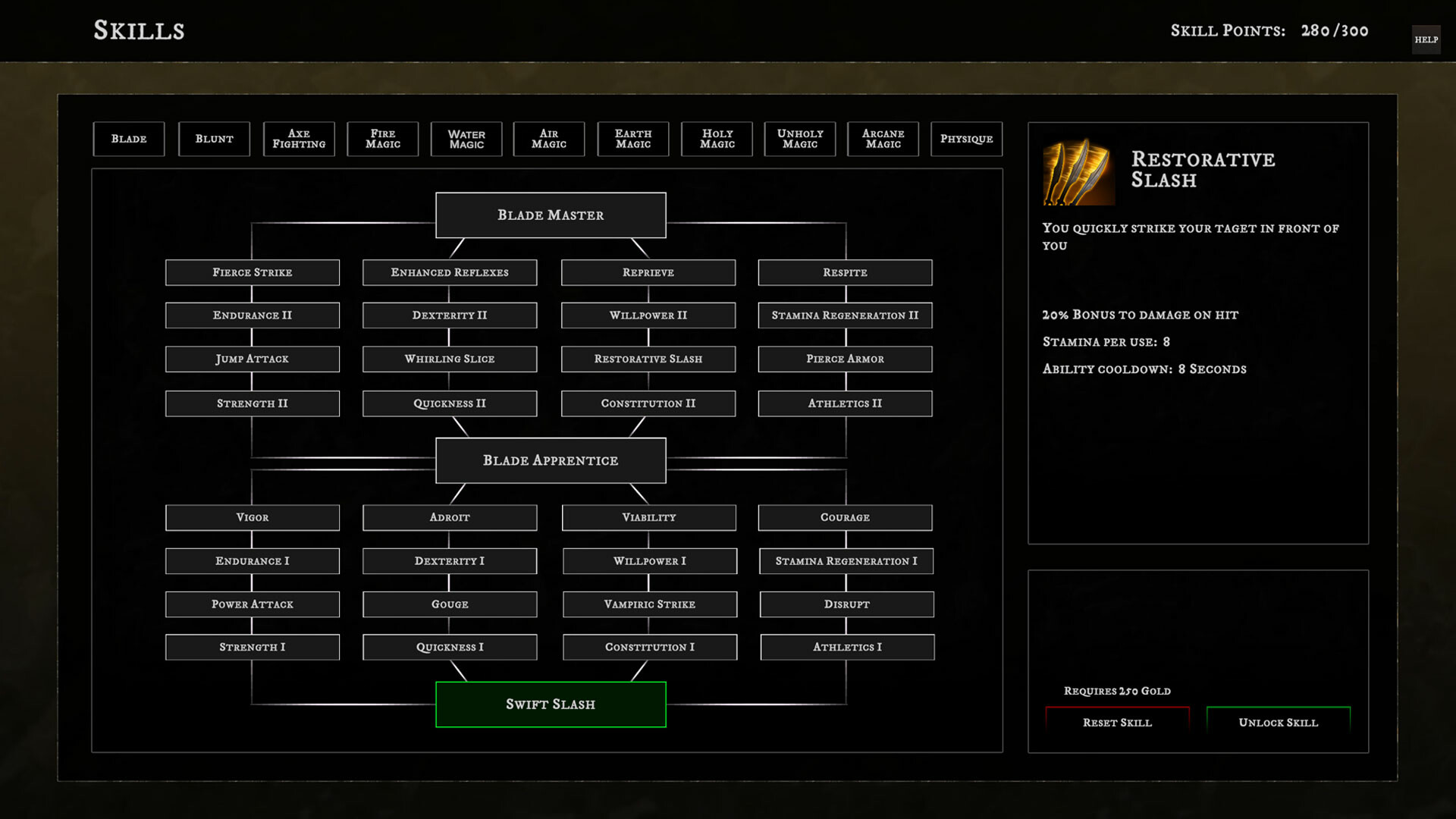1456x819 pixels.
Task: Switch to the Blade skill tab
Action: pyautogui.click(x=128, y=139)
